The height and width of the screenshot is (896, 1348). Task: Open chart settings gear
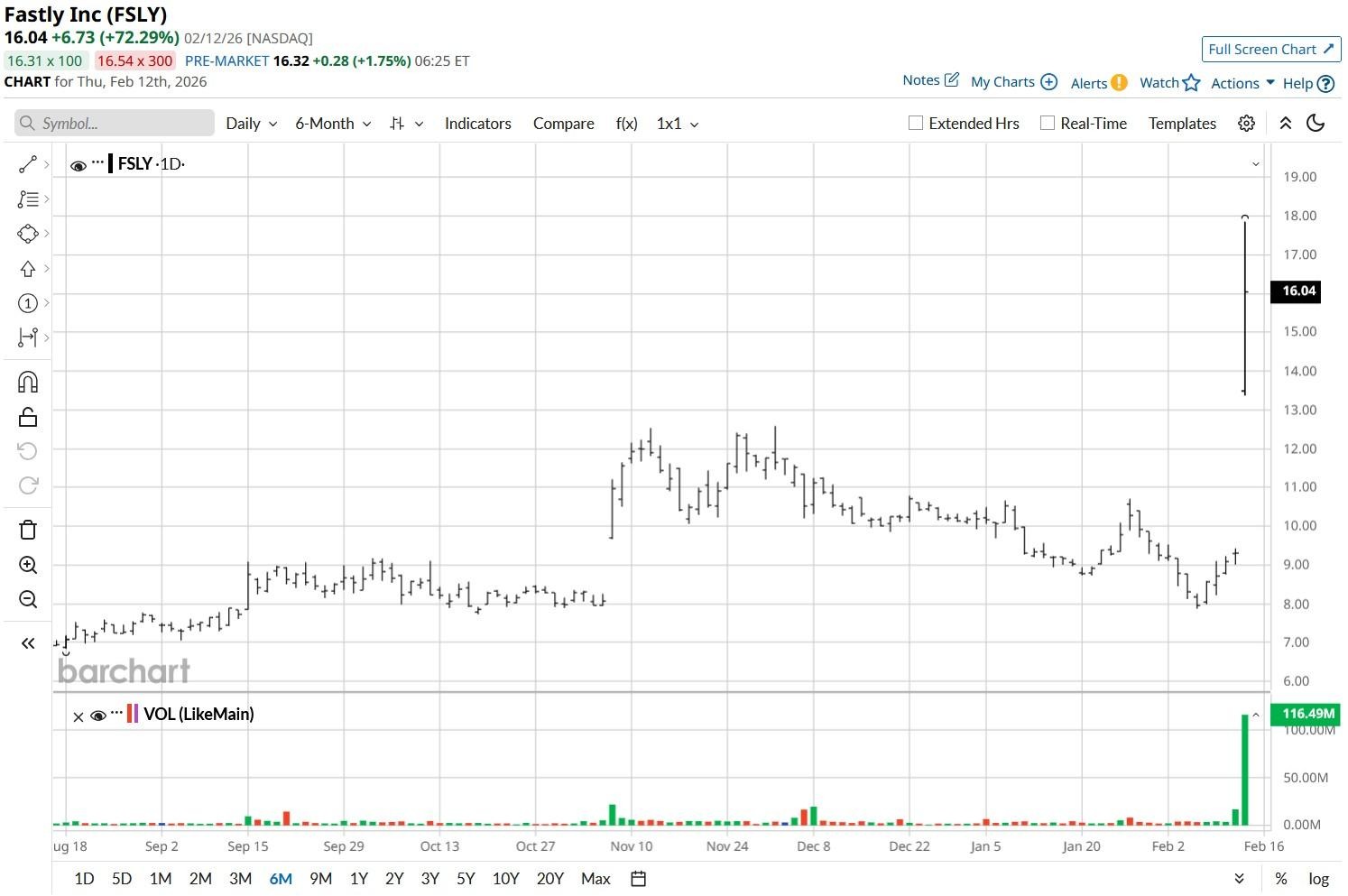(1246, 124)
